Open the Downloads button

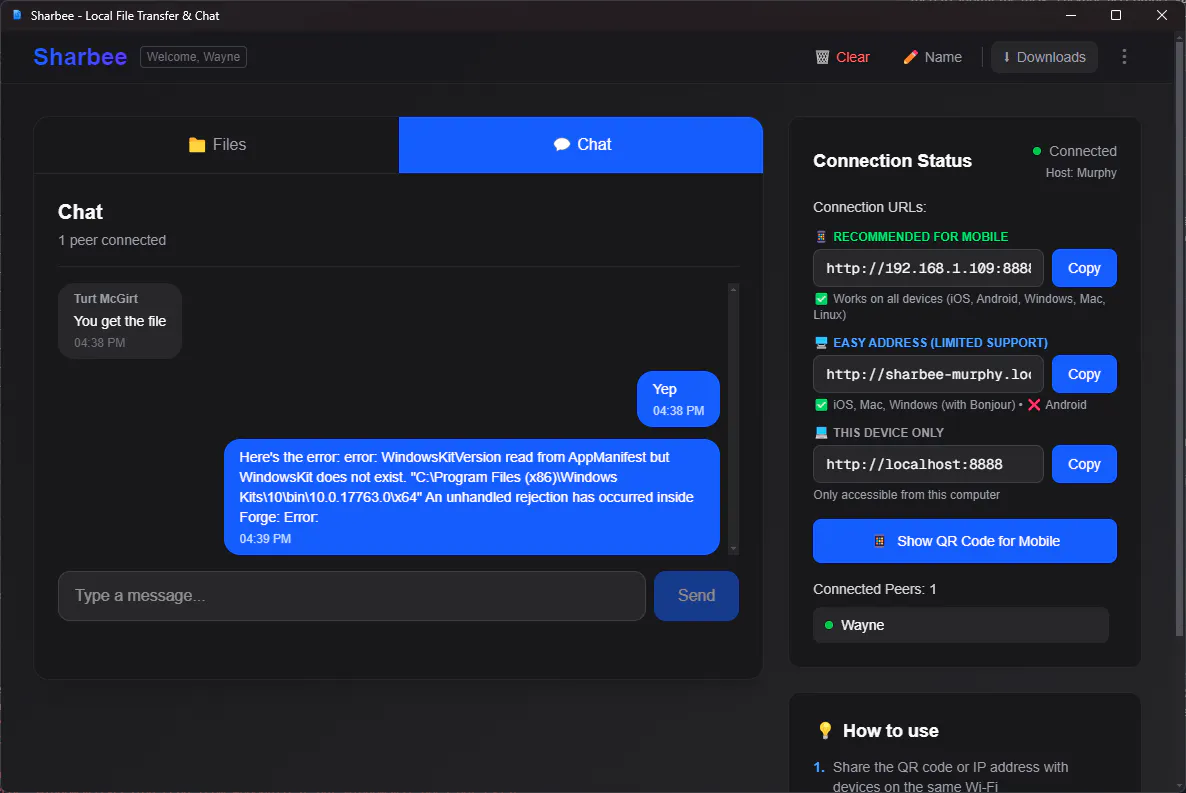pos(1044,58)
